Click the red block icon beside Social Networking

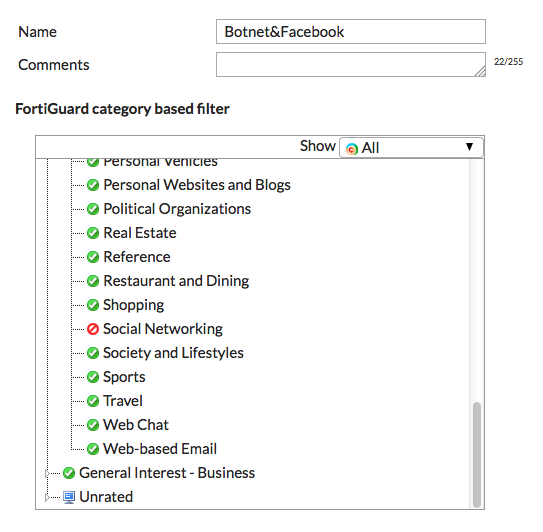click(x=93, y=329)
